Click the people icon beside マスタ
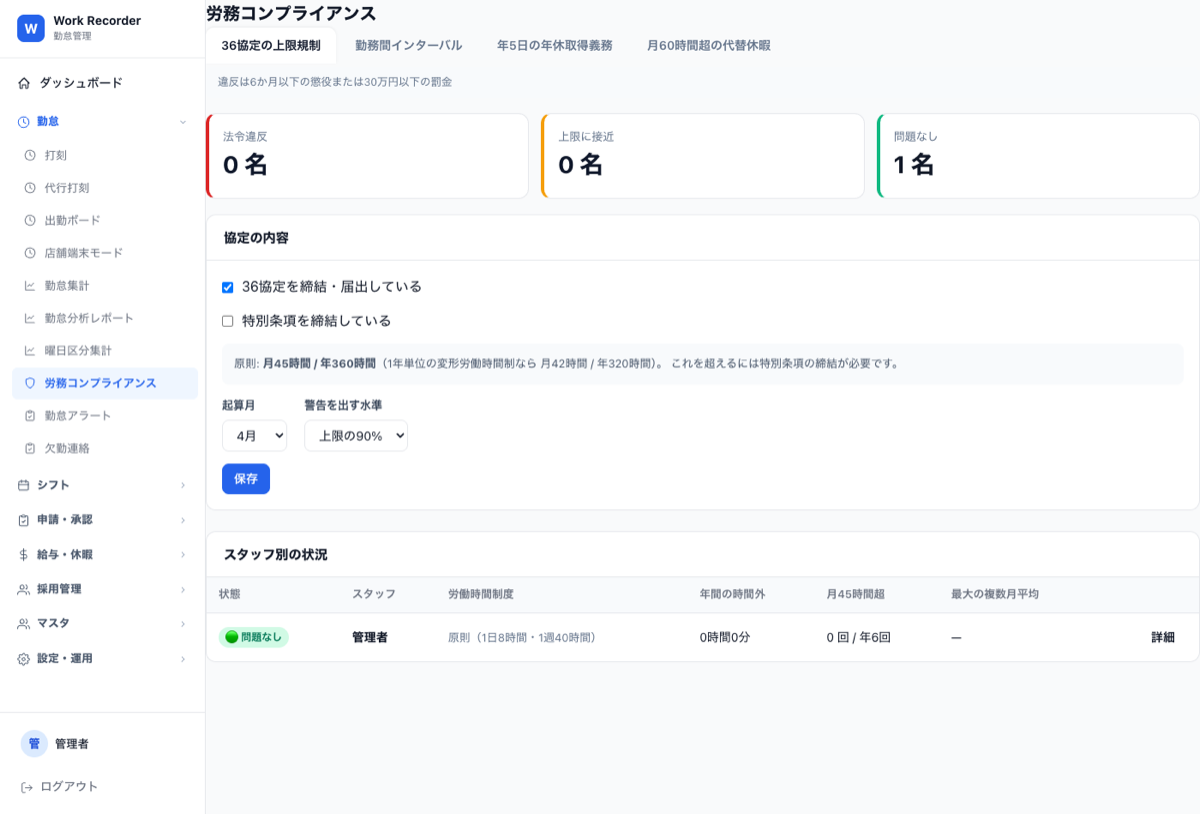 click(24, 623)
